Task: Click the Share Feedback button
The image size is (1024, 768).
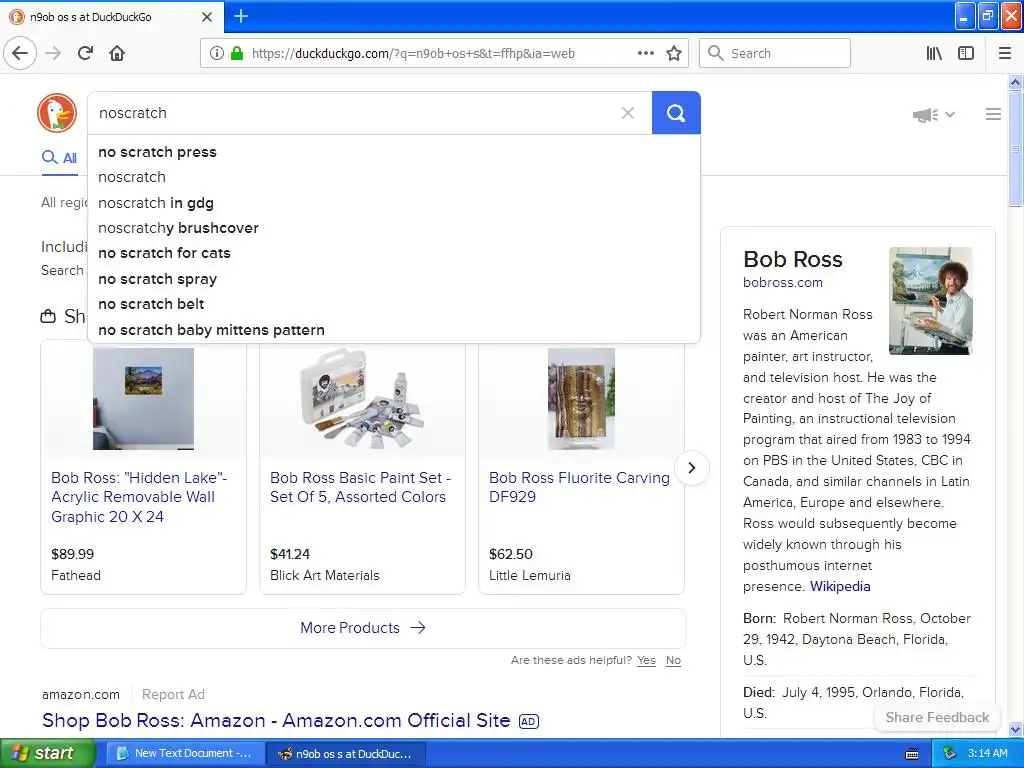Action: pos(936,717)
